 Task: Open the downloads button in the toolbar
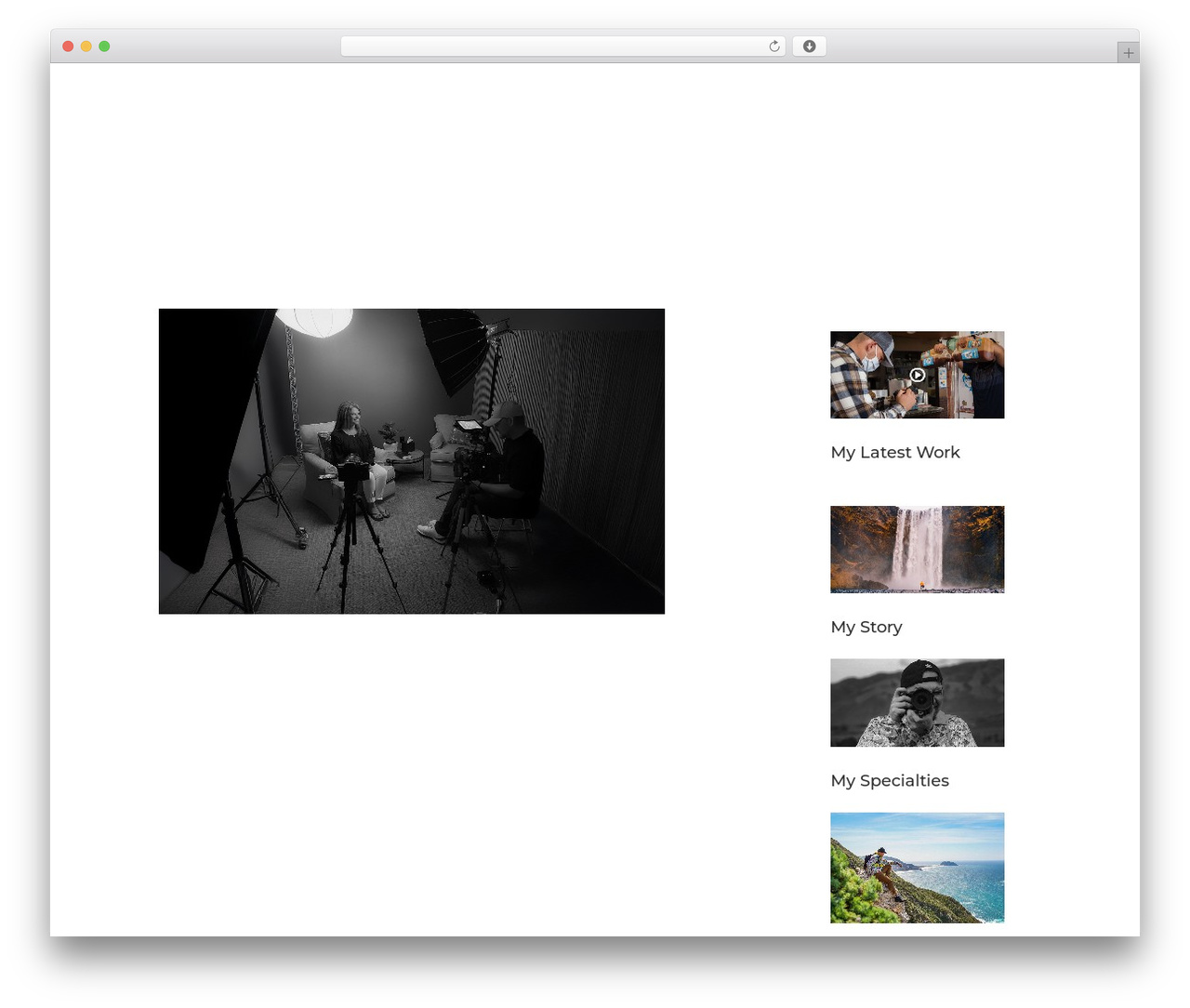click(x=809, y=46)
